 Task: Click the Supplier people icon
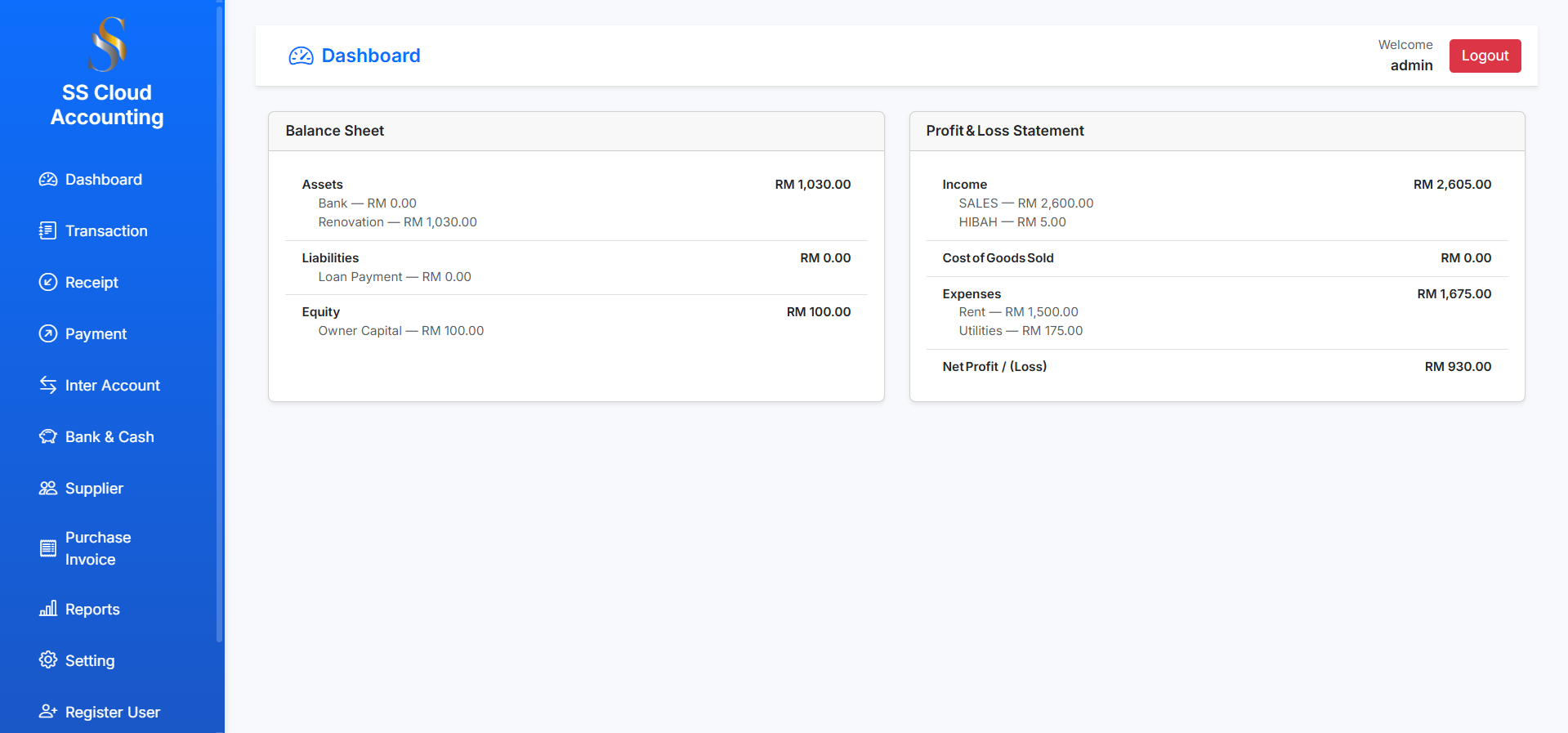tap(48, 489)
